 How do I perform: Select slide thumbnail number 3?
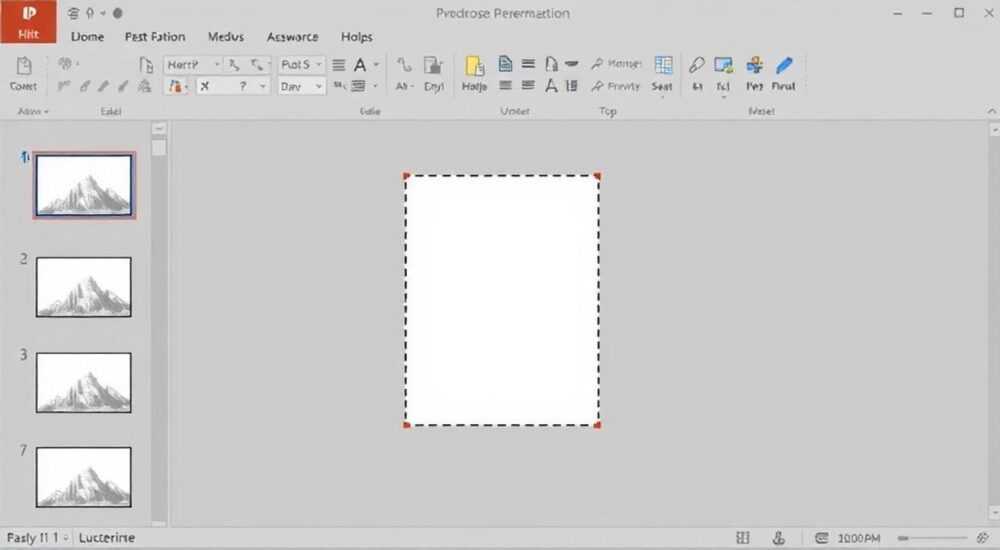coord(84,383)
